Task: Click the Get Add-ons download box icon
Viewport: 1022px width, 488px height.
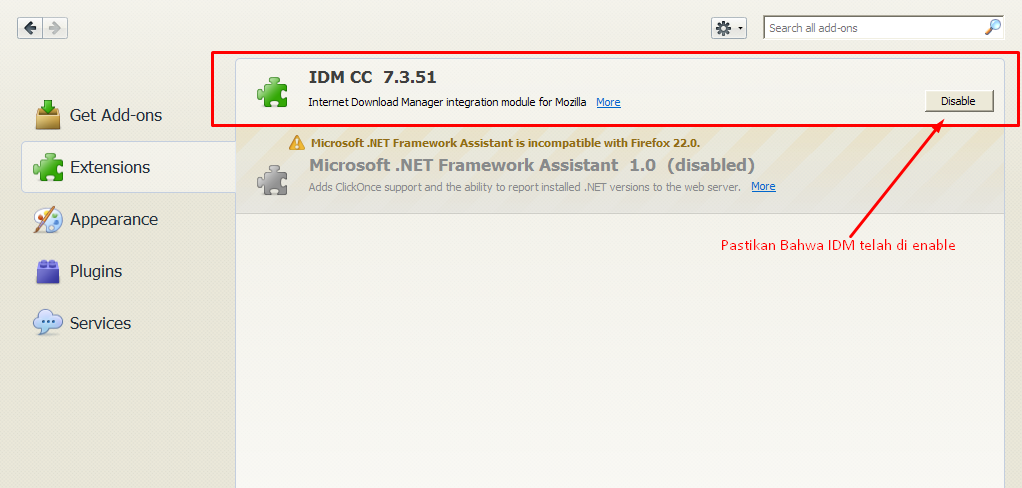Action: [x=48, y=115]
